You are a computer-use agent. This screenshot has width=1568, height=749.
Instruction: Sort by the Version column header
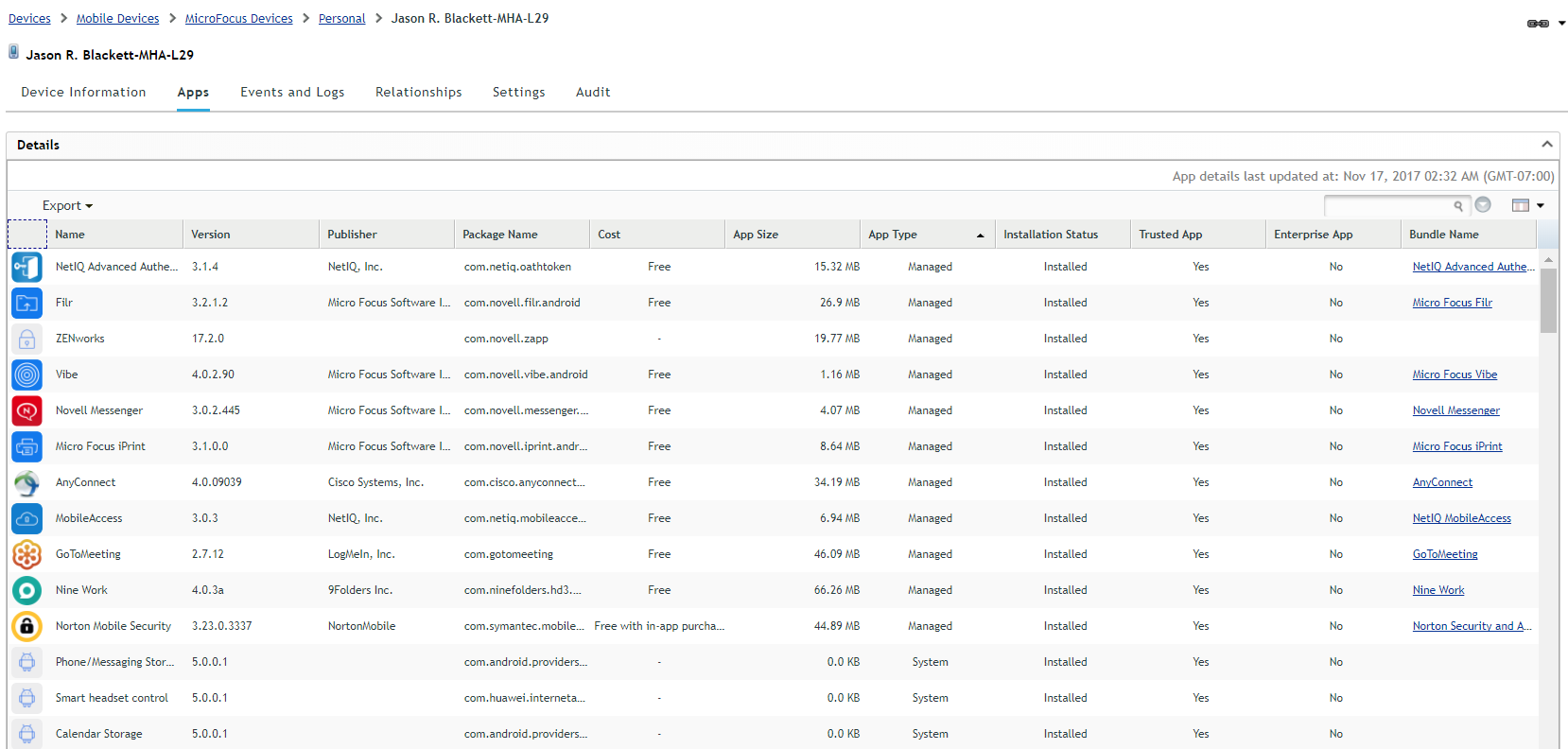tap(252, 235)
